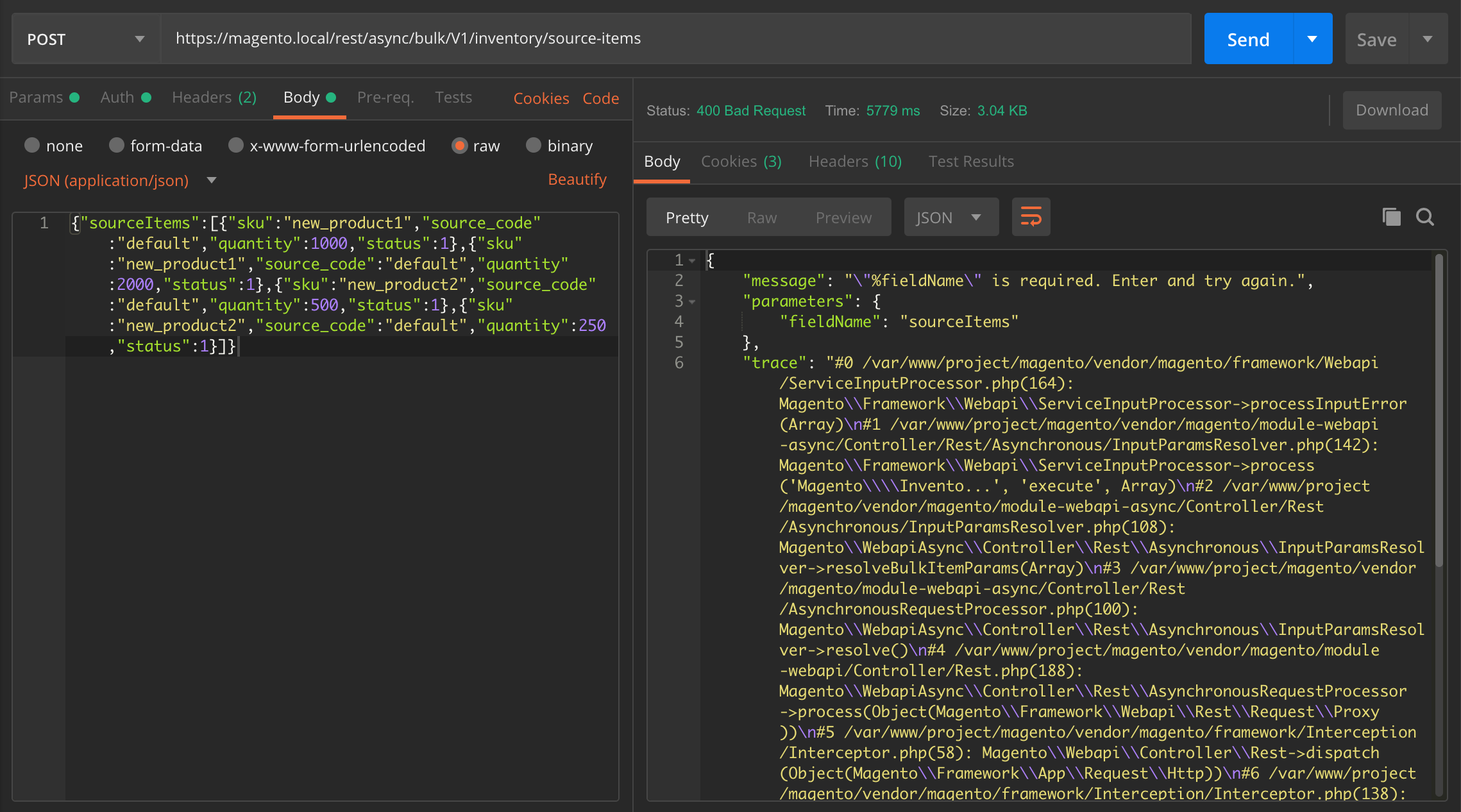Open the Auth tab

coord(126,97)
